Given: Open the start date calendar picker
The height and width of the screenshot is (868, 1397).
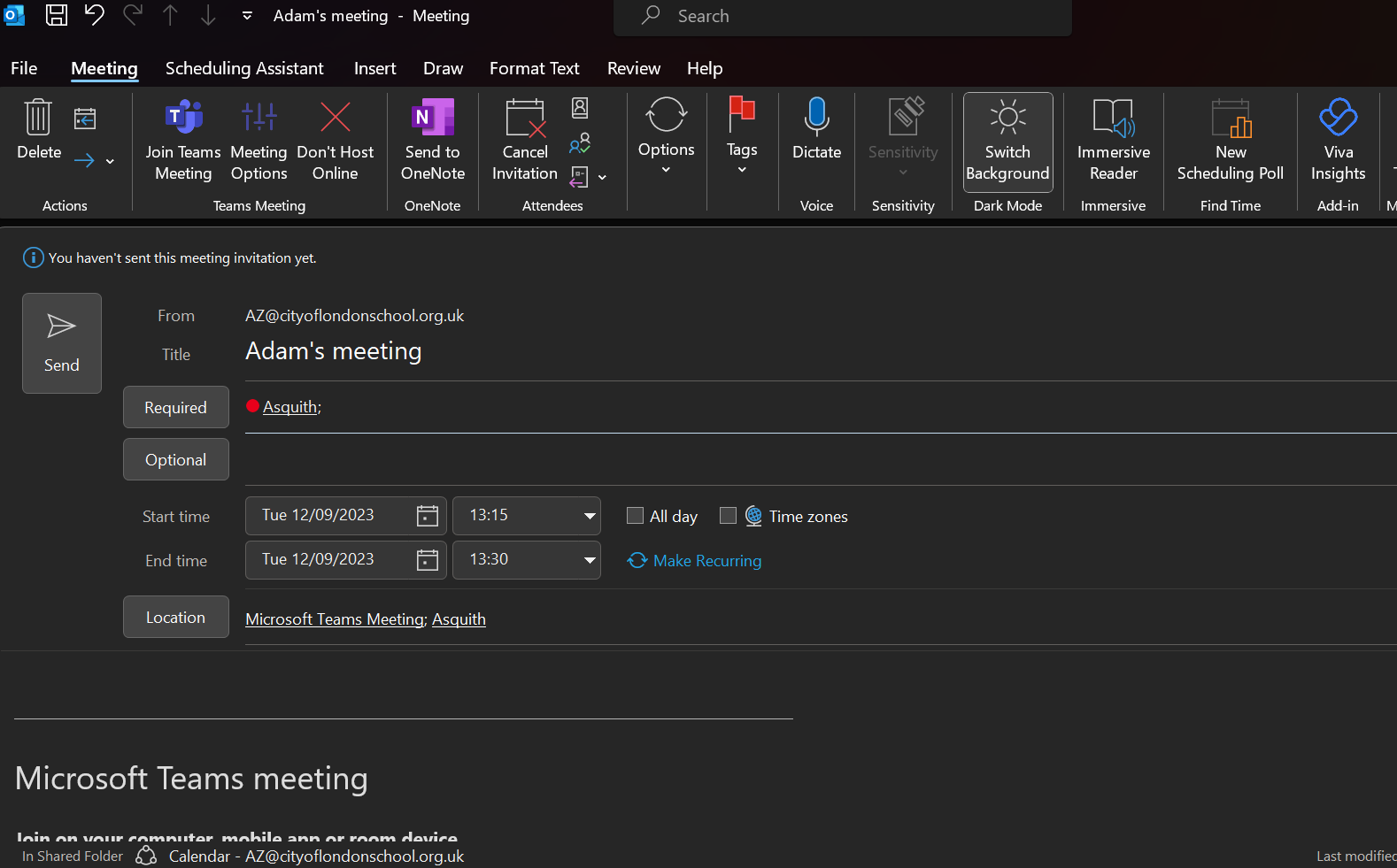Looking at the screenshot, I should tap(428, 516).
